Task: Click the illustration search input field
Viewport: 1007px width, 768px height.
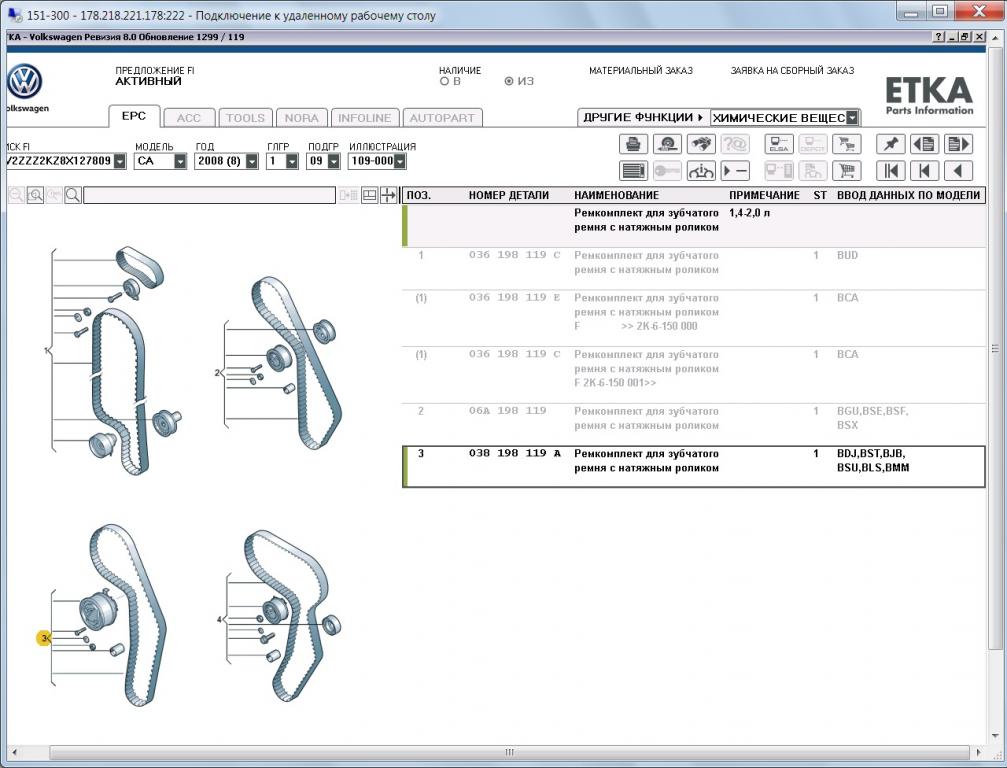Action: (x=209, y=195)
